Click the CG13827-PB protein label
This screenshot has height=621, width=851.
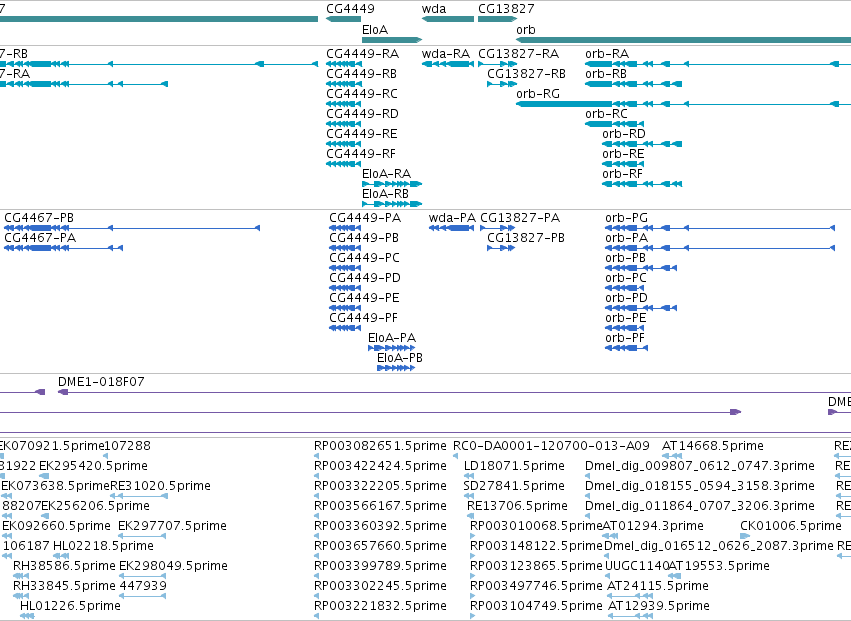coord(526,238)
